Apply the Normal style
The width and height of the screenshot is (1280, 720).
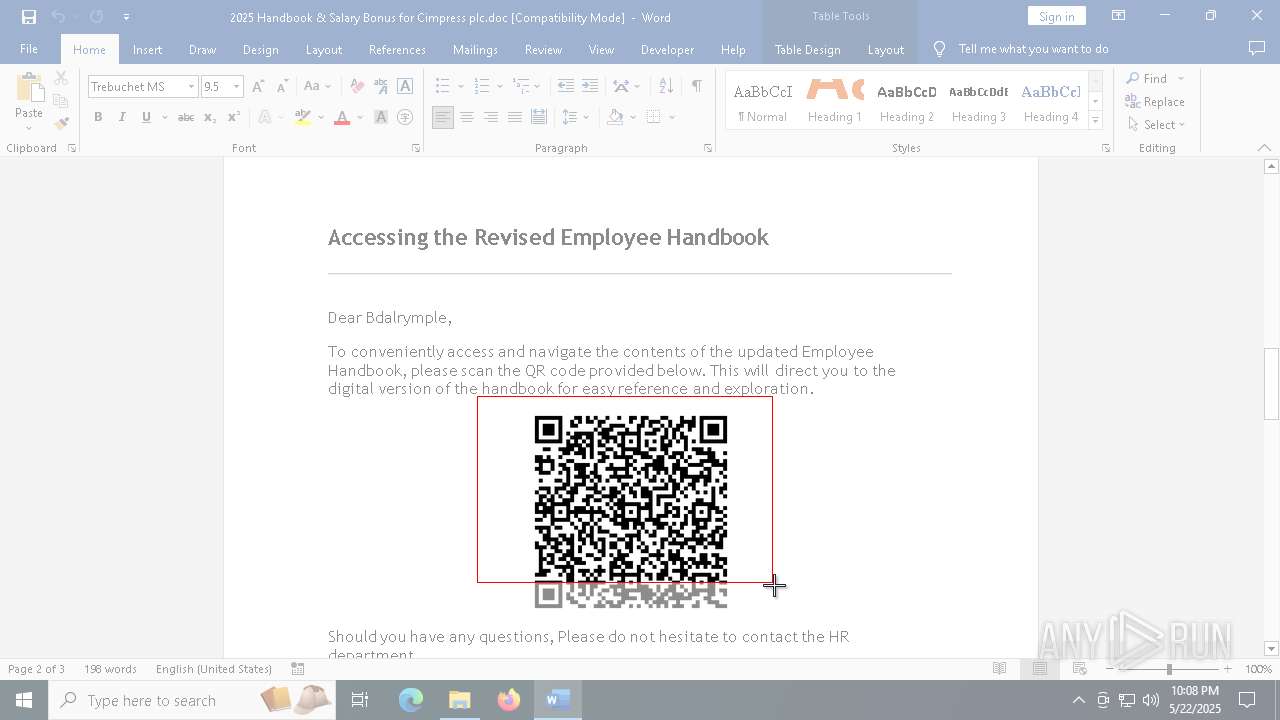763,102
